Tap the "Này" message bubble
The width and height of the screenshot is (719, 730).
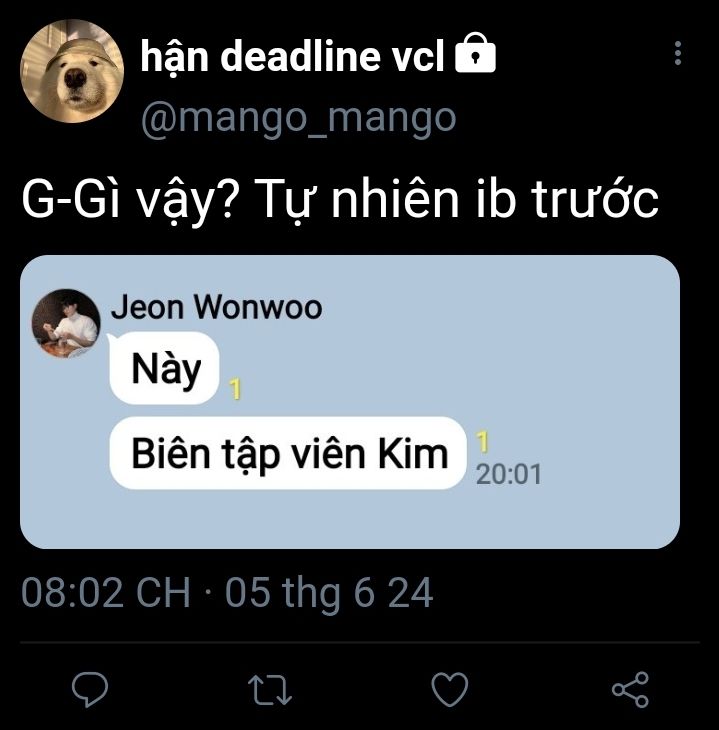(x=164, y=368)
